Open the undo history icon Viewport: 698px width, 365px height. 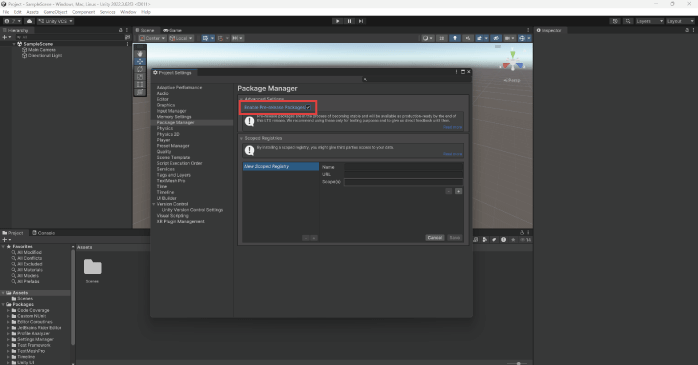tap(615, 21)
